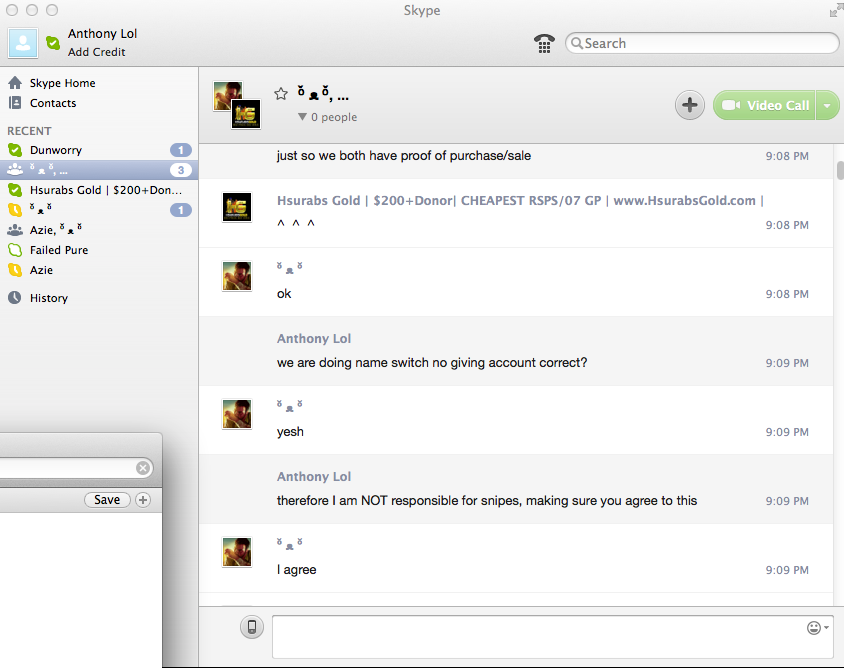The image size is (844, 668).
Task: Start a Video Call
Action: [x=764, y=106]
